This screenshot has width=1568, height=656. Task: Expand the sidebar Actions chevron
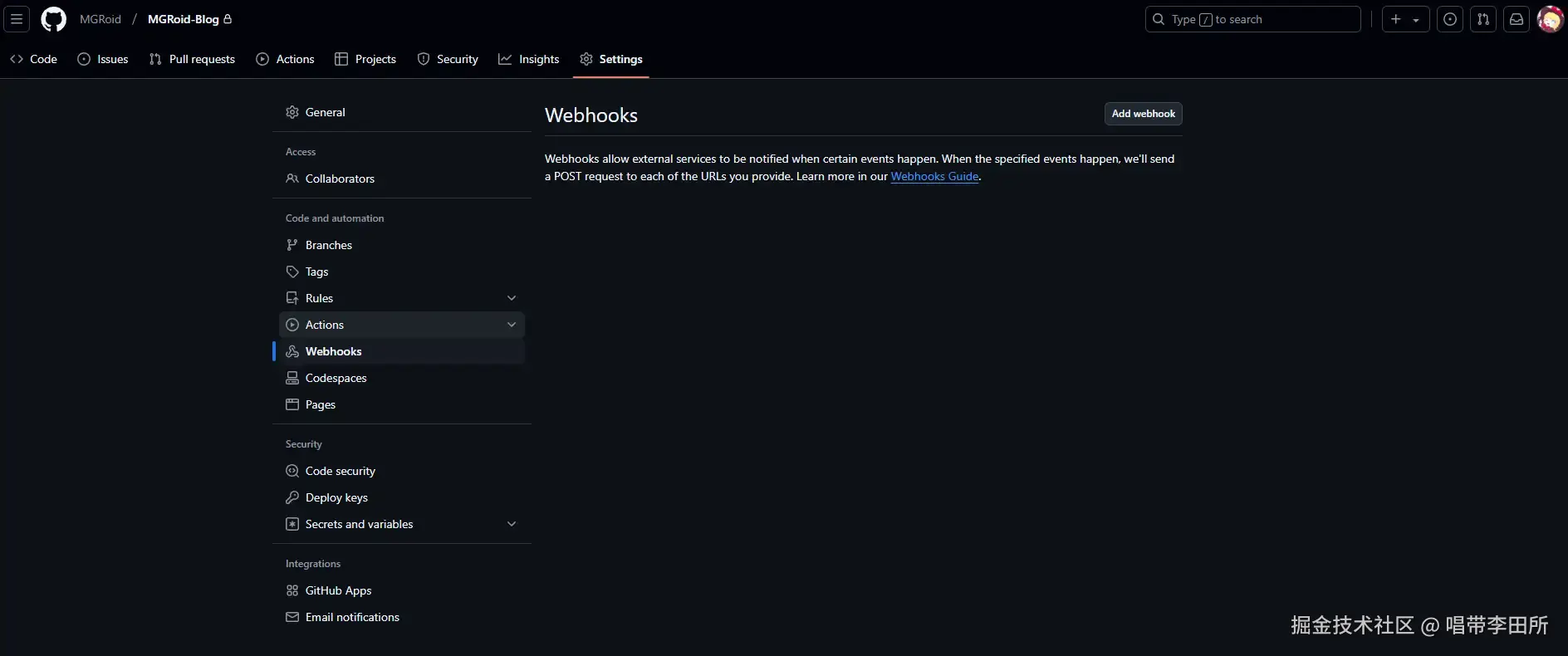[x=512, y=325]
